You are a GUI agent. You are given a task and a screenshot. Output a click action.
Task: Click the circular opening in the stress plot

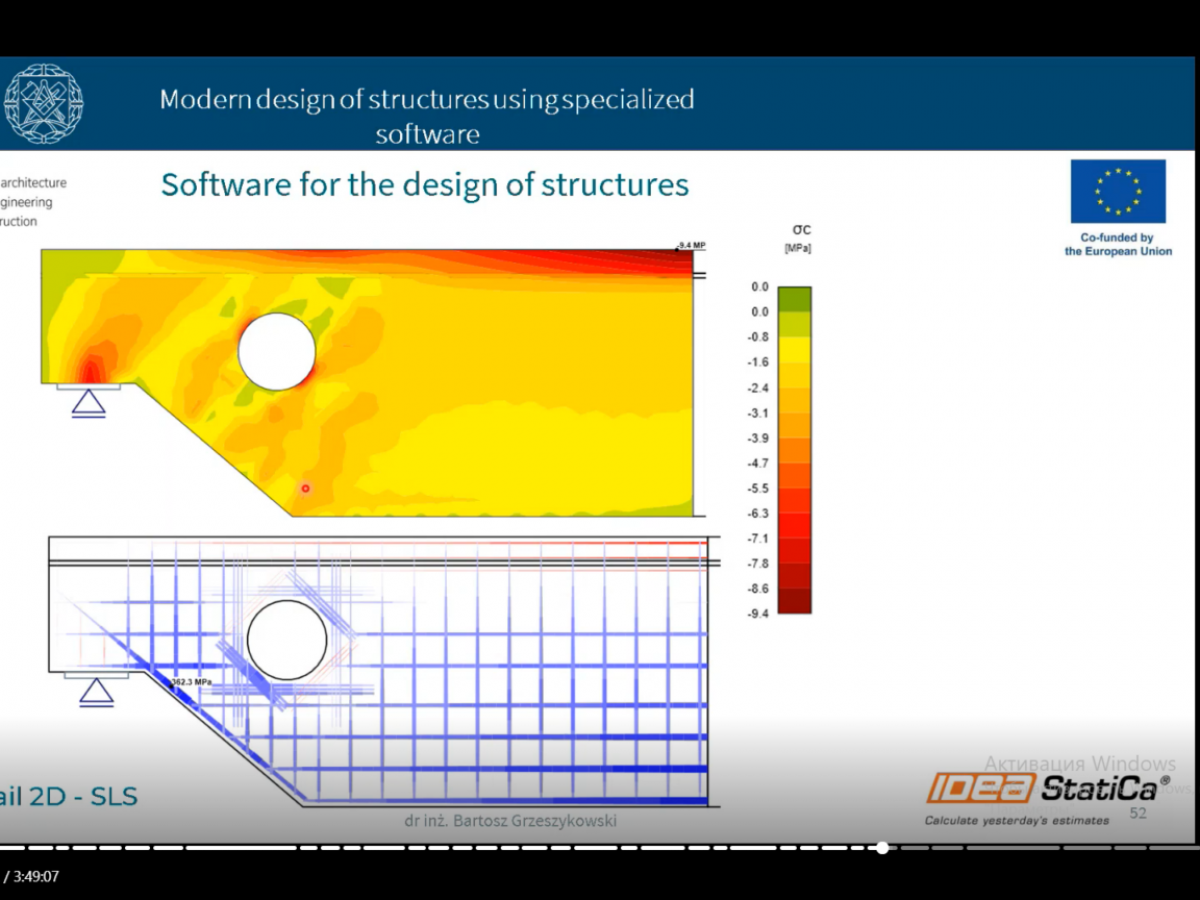click(277, 351)
